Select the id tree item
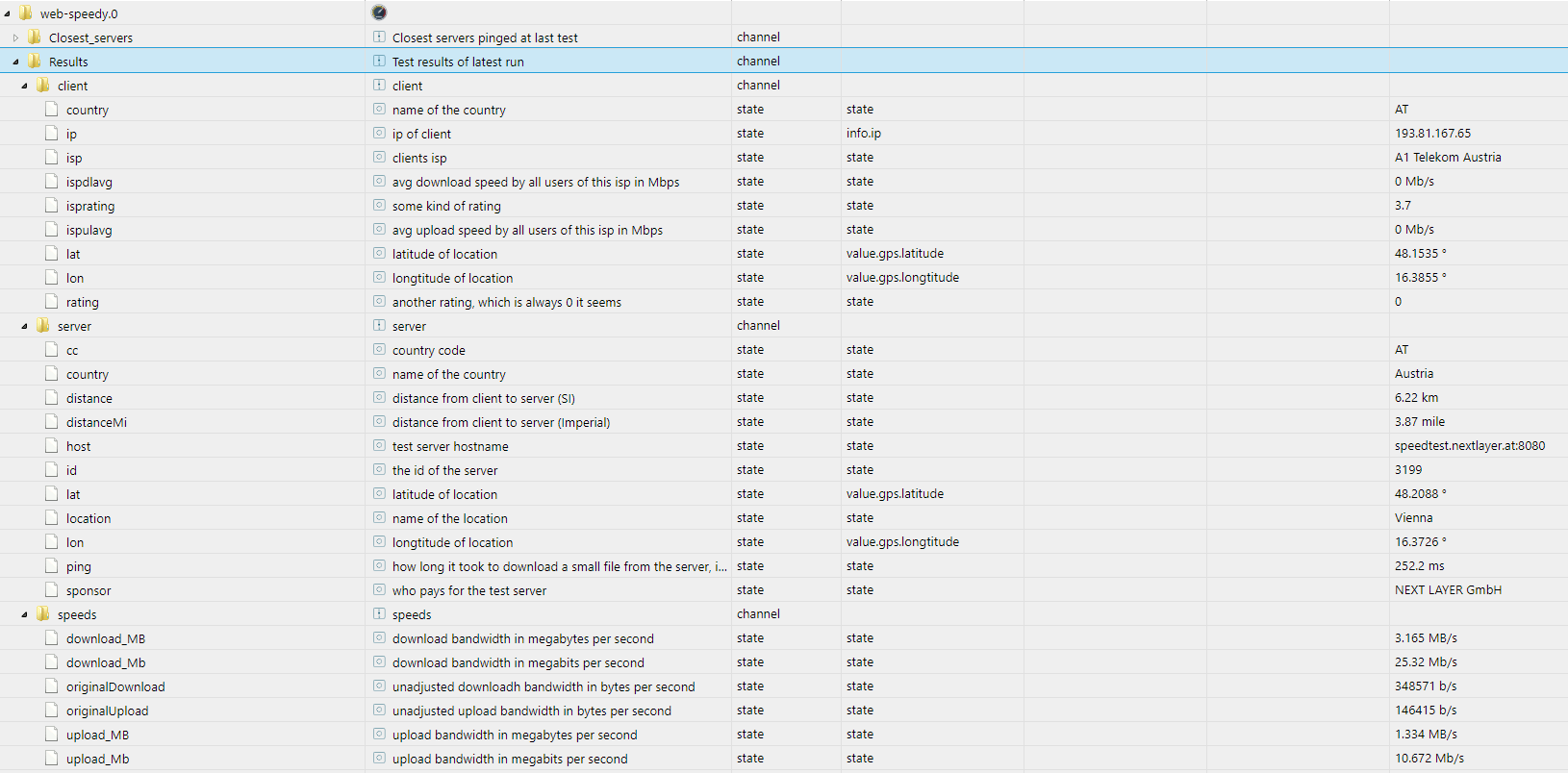The image size is (1568, 773). 71,470
